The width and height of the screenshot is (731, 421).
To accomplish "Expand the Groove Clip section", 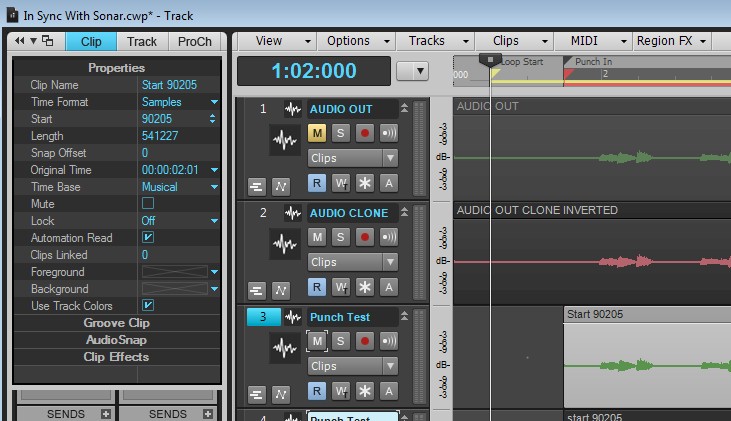I will point(117,323).
